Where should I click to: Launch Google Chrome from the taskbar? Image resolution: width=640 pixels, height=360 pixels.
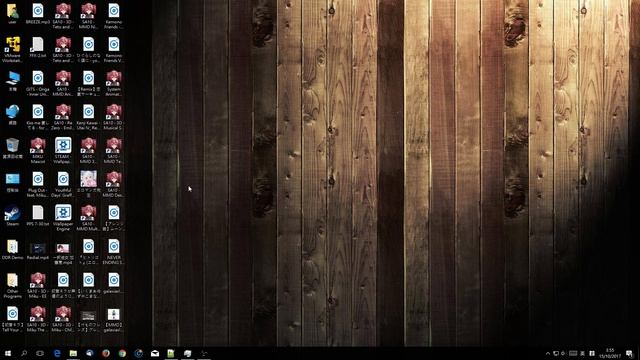click(122, 353)
